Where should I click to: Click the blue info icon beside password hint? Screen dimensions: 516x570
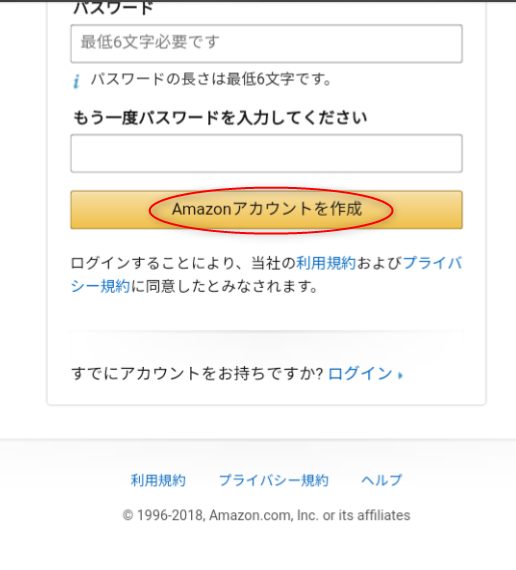point(76,81)
